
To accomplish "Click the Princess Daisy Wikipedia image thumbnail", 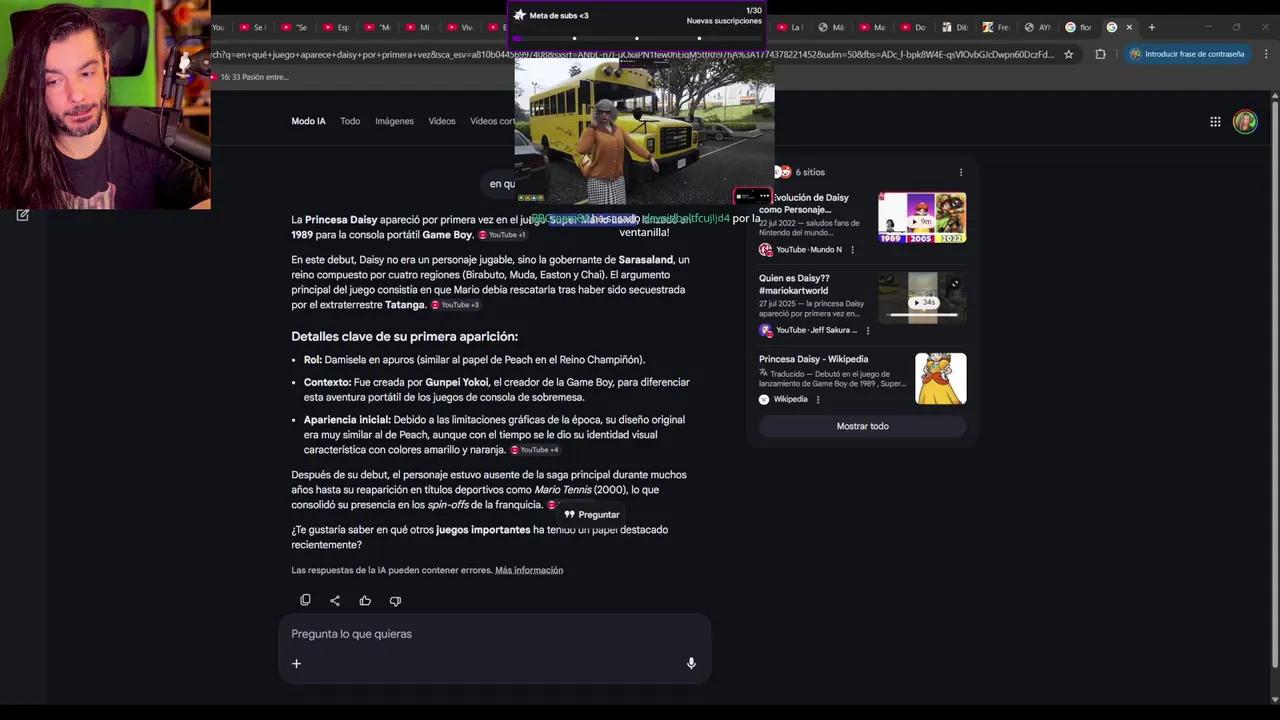I will pos(940,378).
